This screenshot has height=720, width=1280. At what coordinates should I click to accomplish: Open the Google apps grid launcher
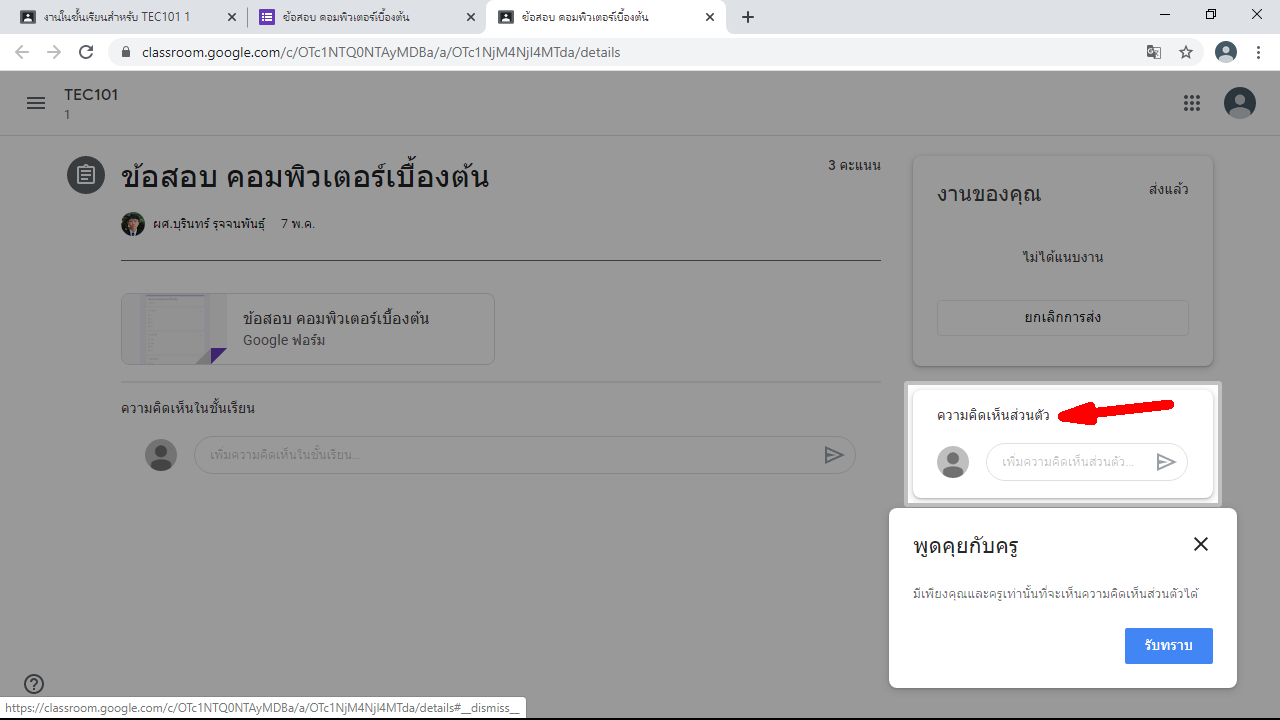[x=1191, y=103]
